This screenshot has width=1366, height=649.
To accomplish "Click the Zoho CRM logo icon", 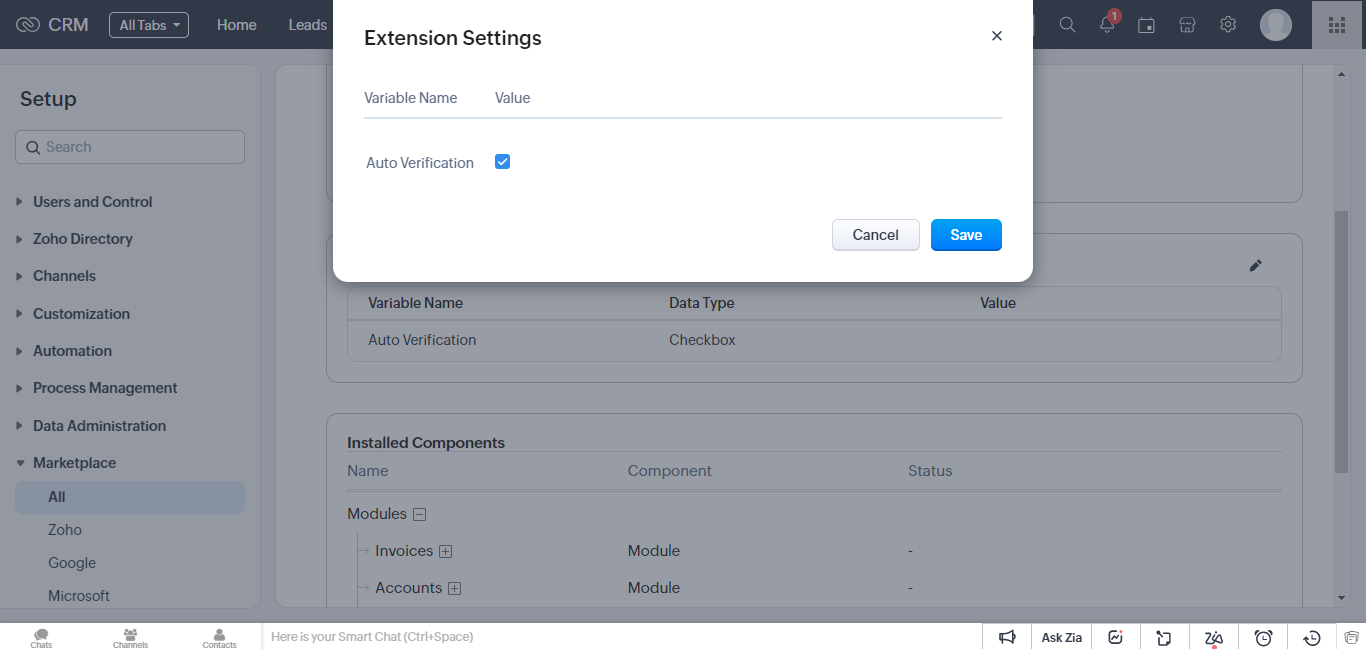I will click(x=28, y=25).
